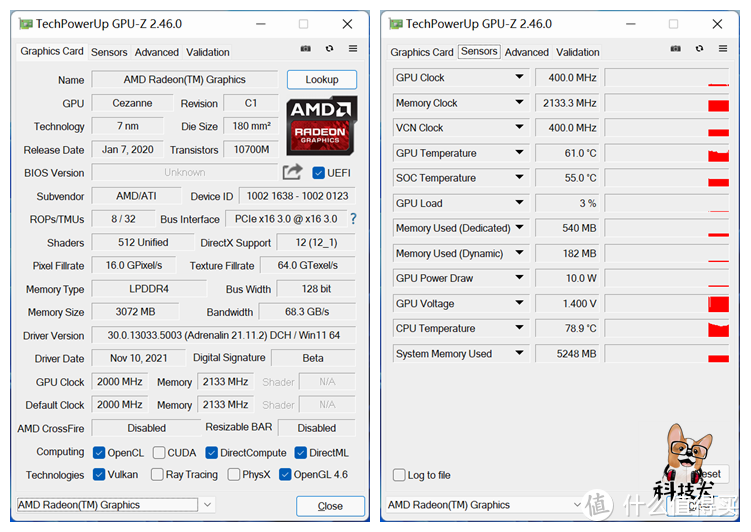Expand the CPU Temperature sensor dropdown

click(519, 328)
